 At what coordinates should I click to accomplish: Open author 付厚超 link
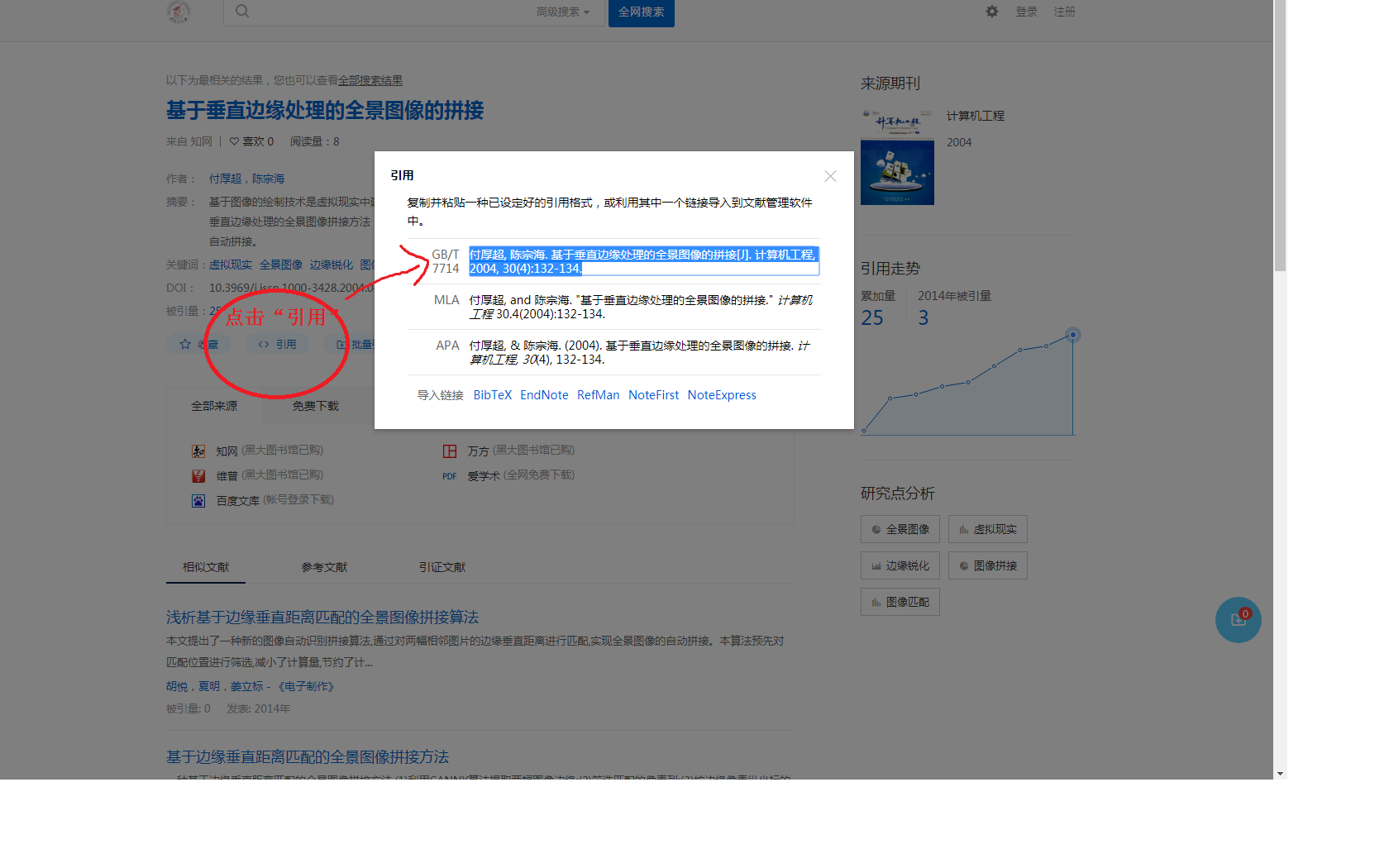coord(225,179)
